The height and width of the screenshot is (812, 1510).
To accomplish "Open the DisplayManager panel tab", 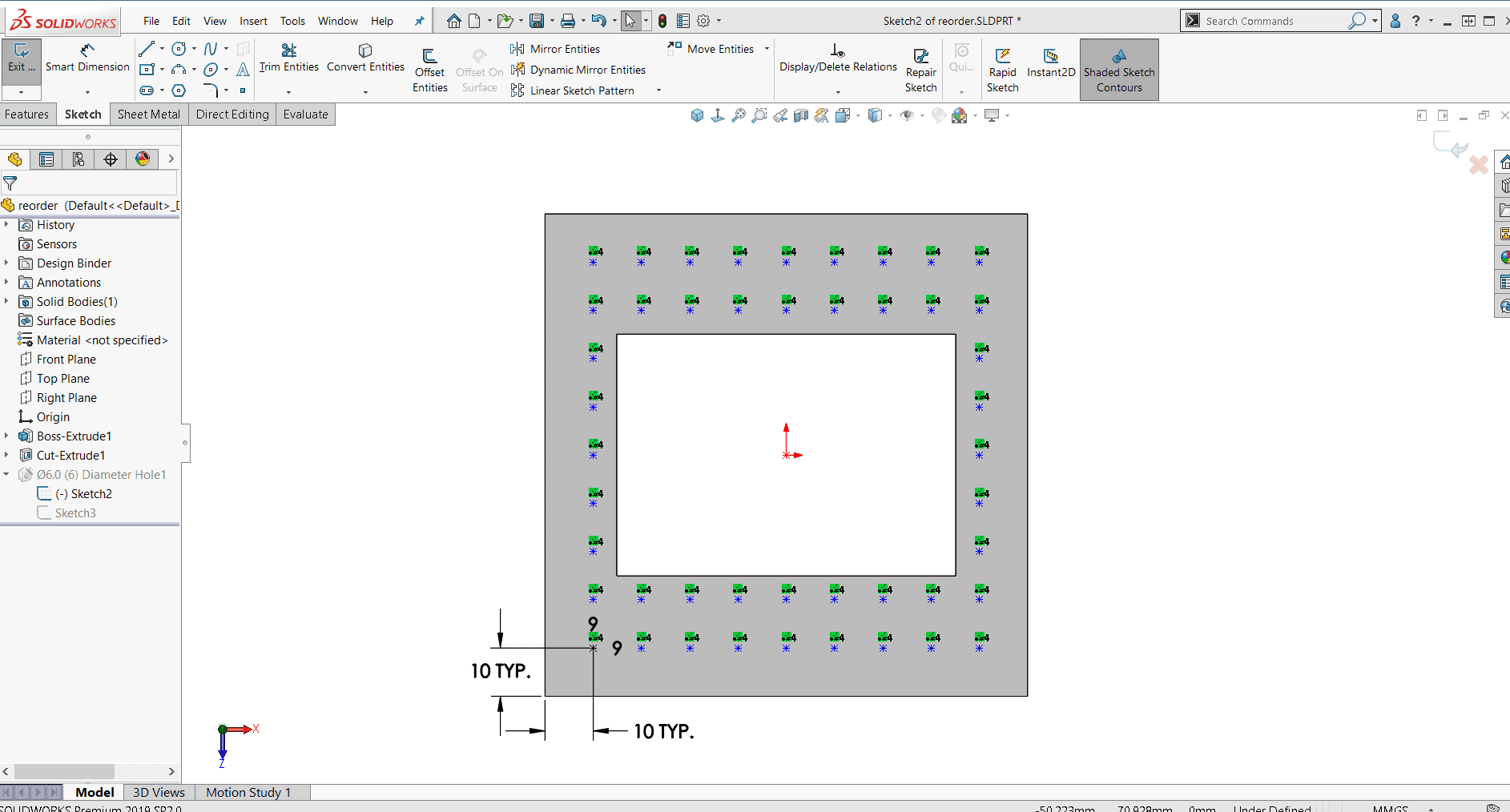I will 143,159.
